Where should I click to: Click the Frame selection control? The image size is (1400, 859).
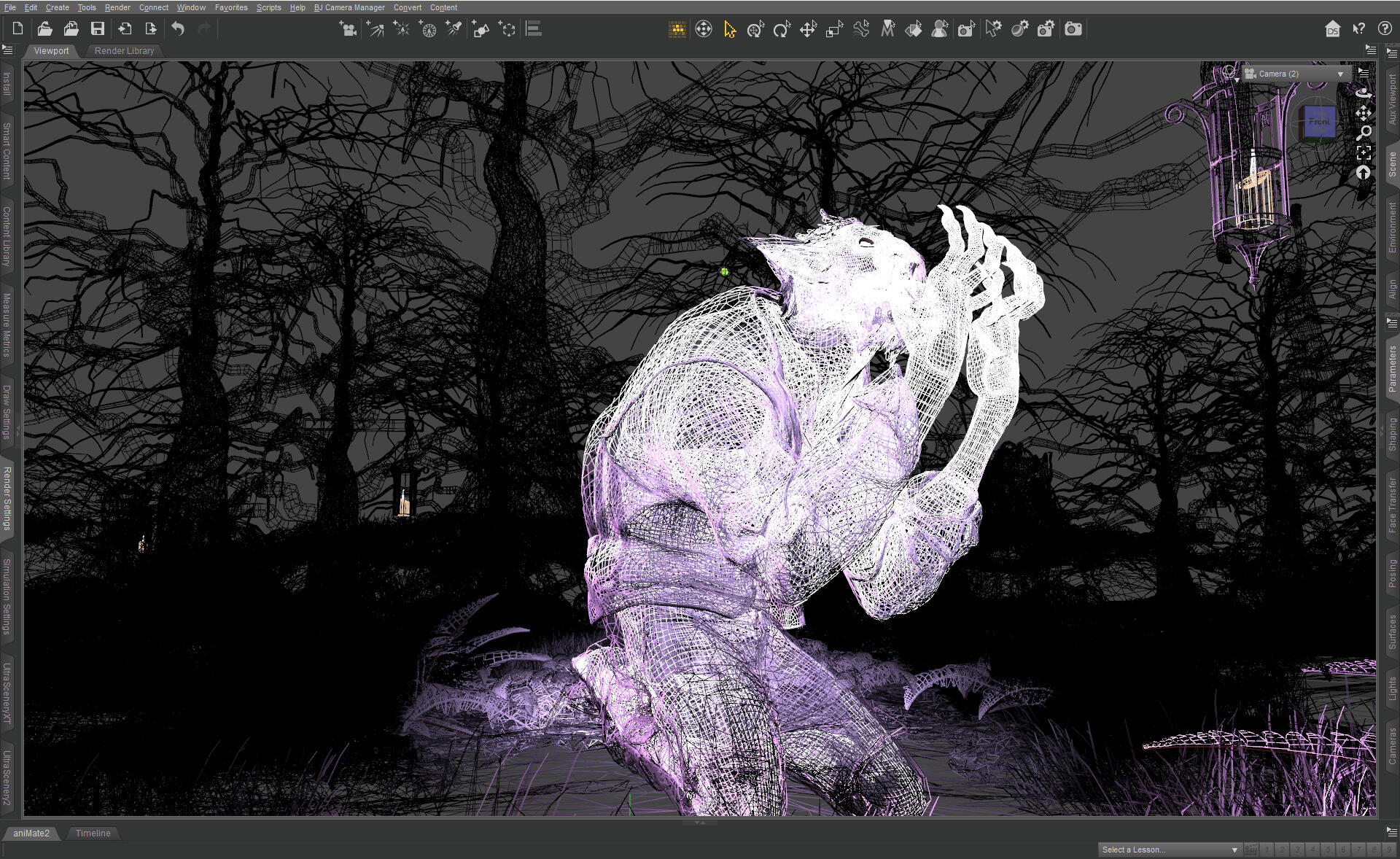pyautogui.click(x=1364, y=152)
